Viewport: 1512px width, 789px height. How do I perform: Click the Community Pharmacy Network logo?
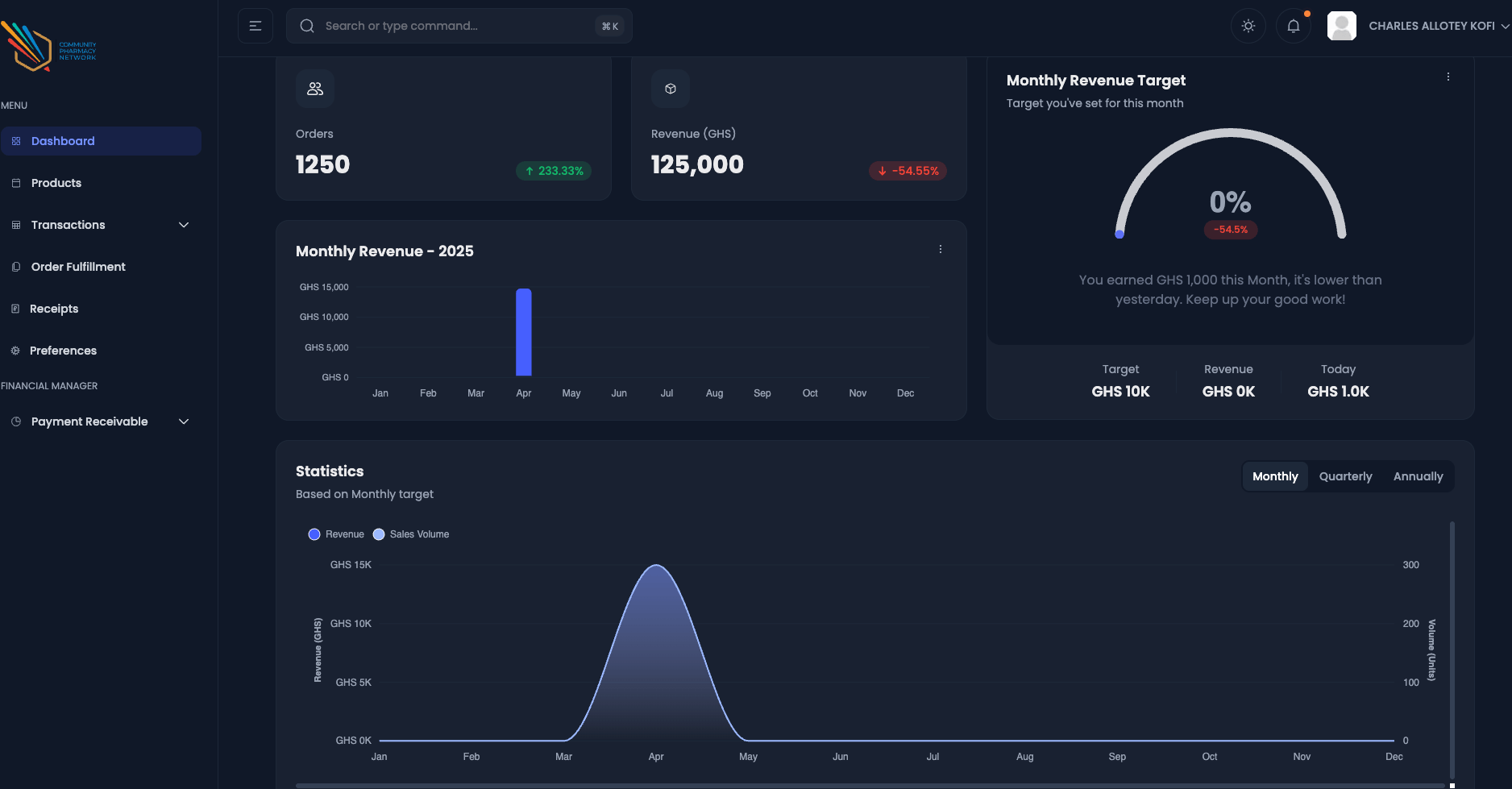[48, 48]
